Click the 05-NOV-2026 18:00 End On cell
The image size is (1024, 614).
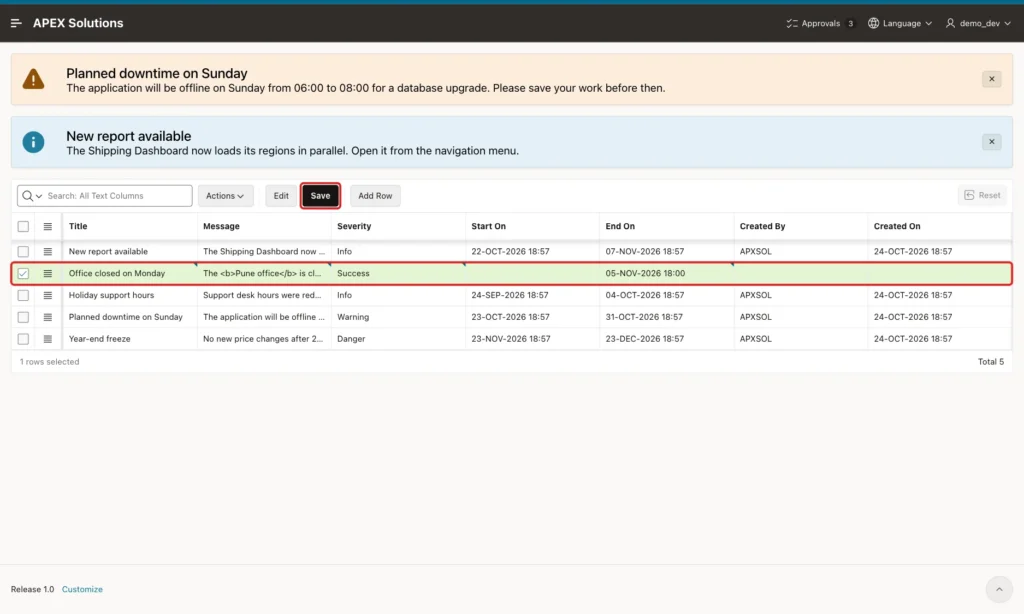(x=667, y=273)
